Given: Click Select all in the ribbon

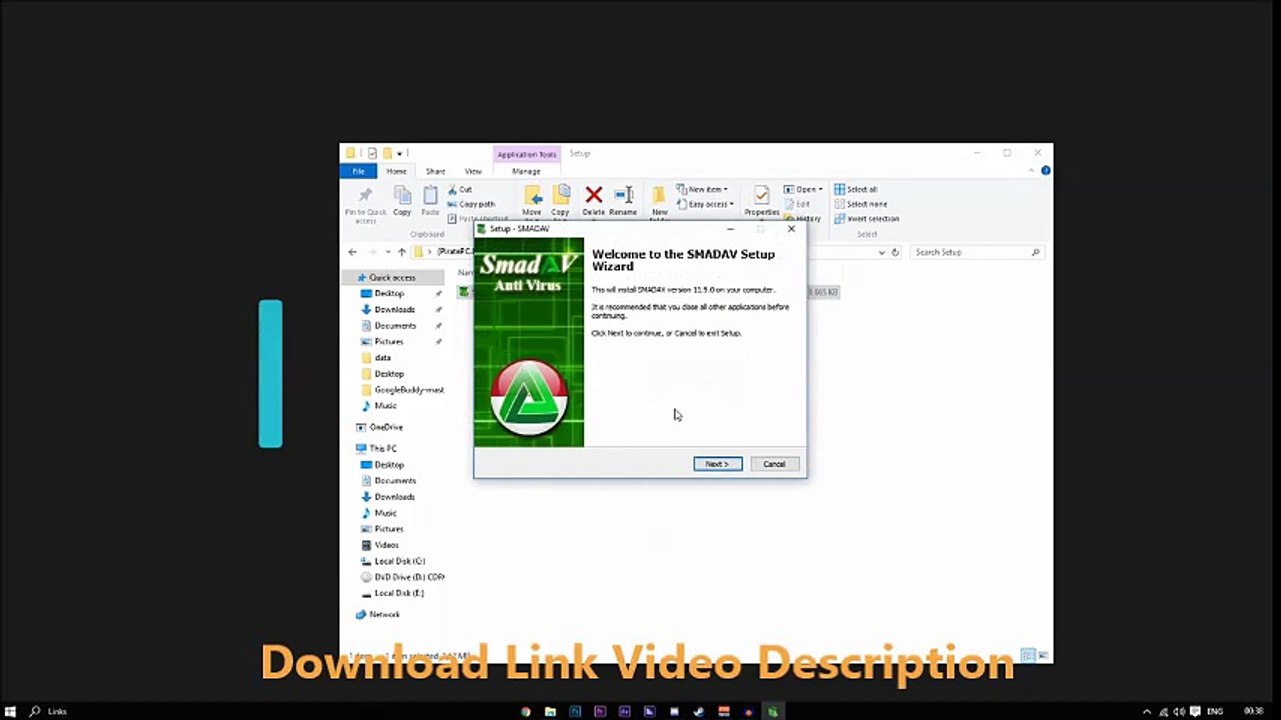Looking at the screenshot, I should point(855,189).
